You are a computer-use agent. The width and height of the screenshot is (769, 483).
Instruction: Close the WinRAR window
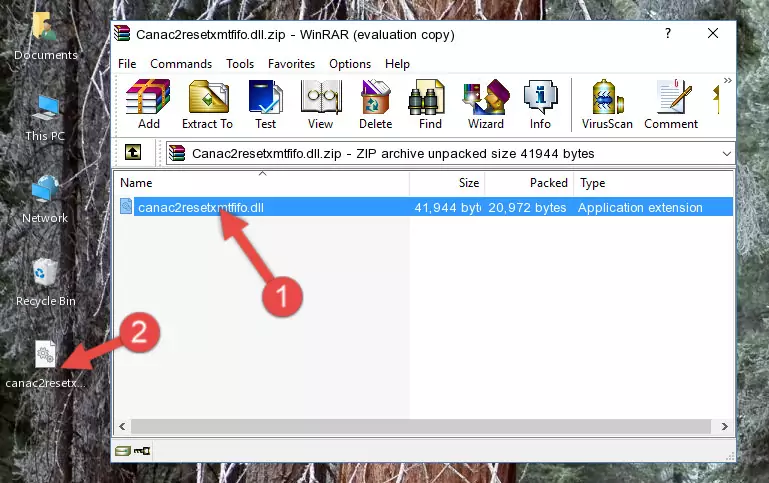coord(713,33)
